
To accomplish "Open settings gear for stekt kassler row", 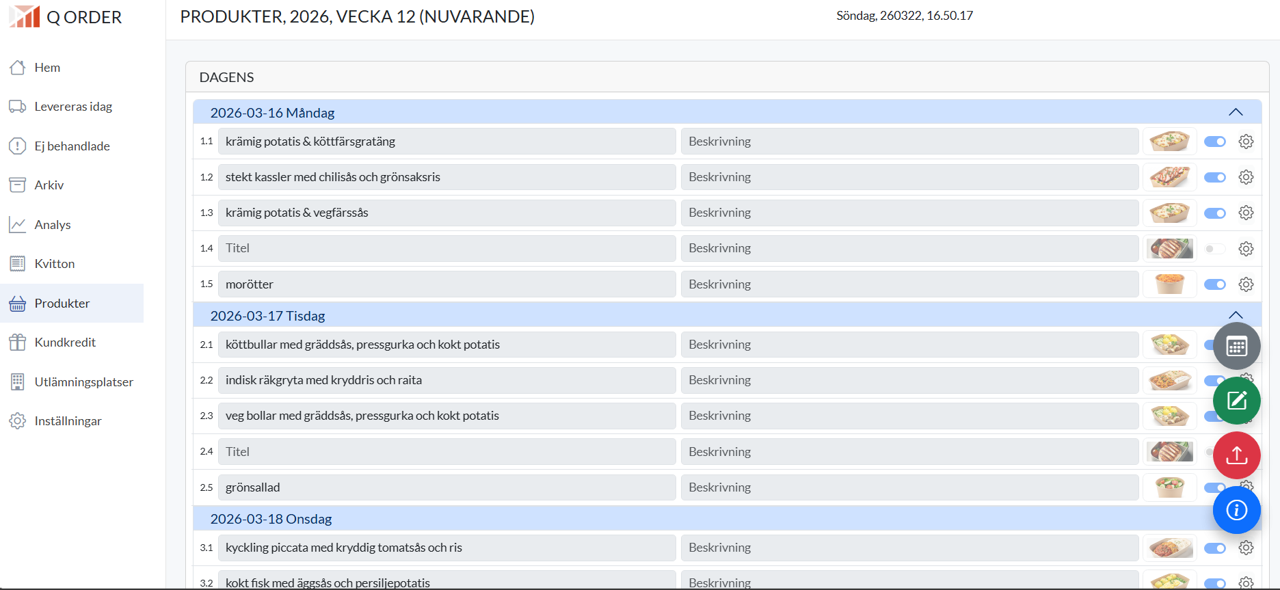I will pos(1246,177).
